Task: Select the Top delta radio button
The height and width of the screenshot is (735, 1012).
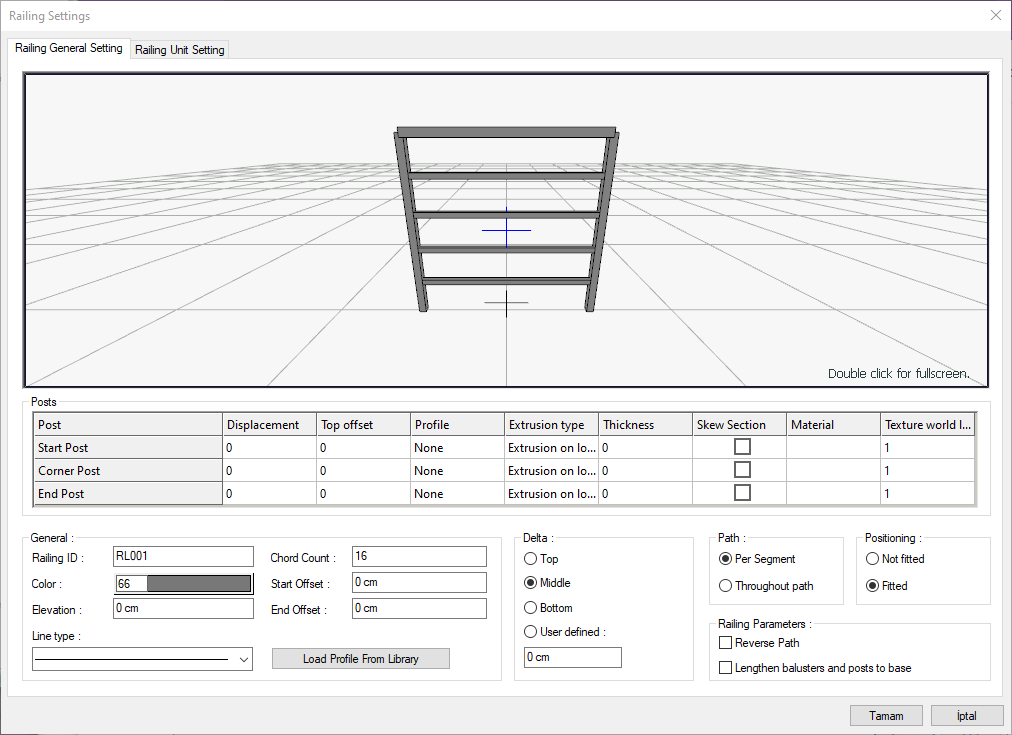Action: [531, 559]
